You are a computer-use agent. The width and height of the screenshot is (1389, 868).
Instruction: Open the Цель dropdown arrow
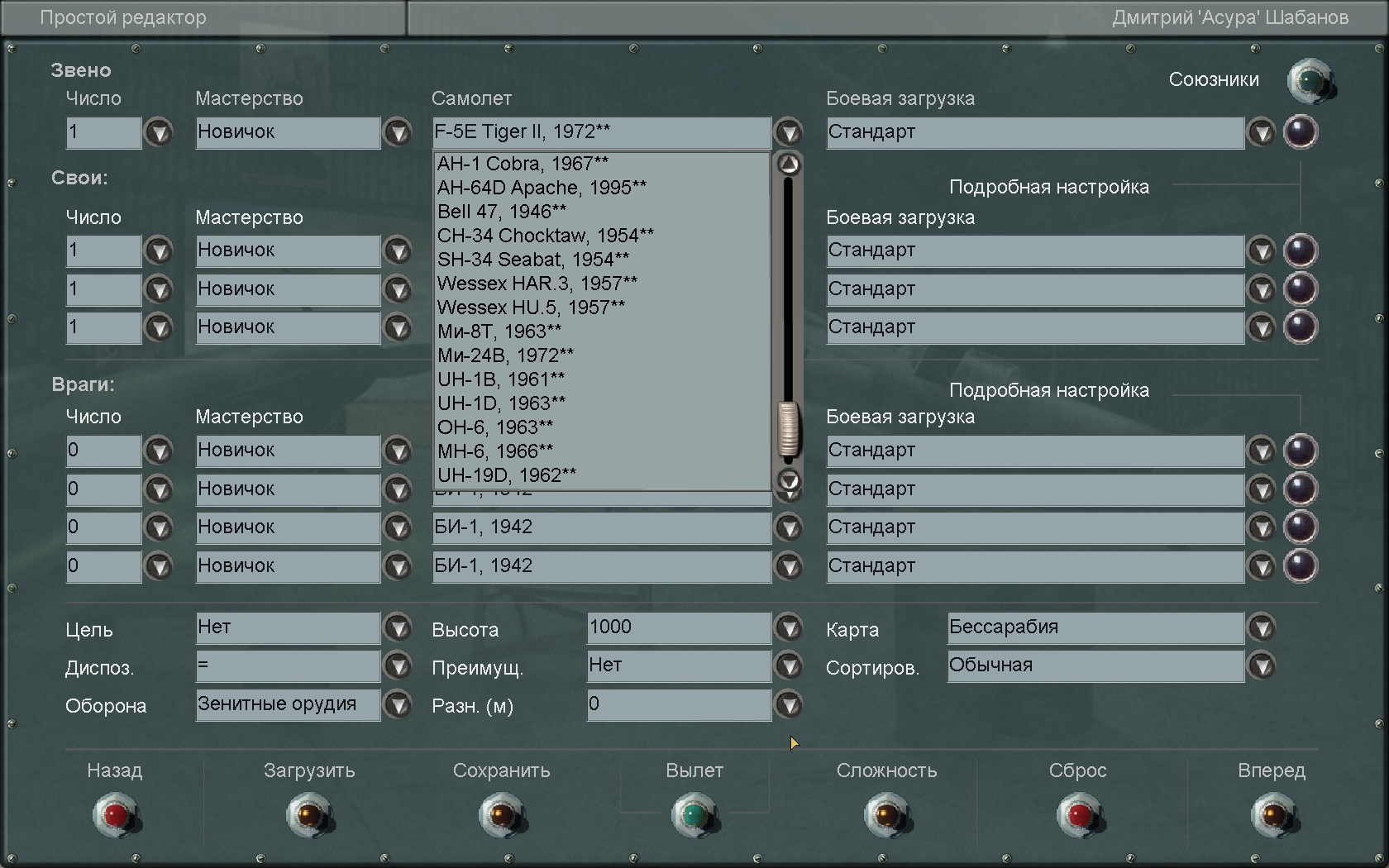click(x=398, y=627)
